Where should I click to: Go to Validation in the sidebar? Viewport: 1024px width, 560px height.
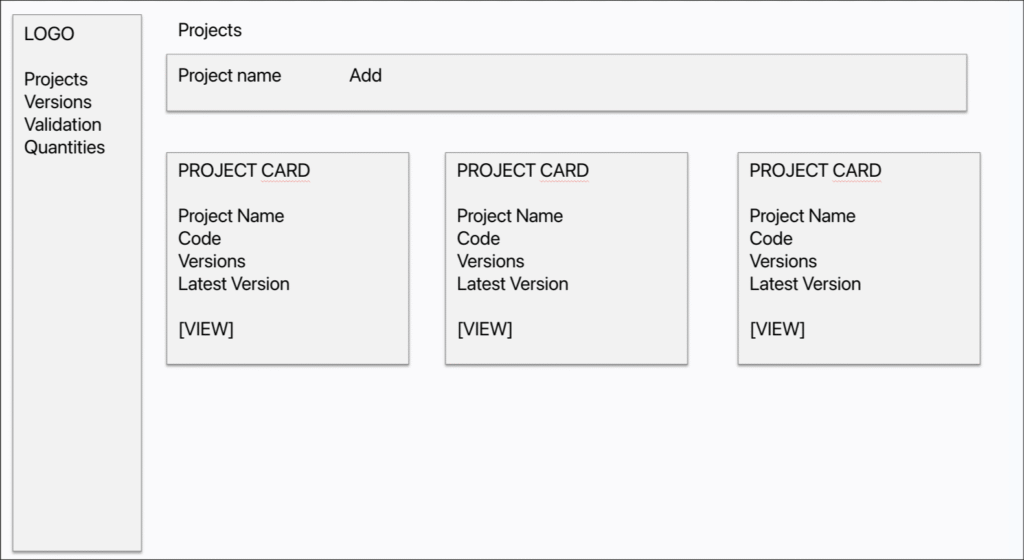63,125
